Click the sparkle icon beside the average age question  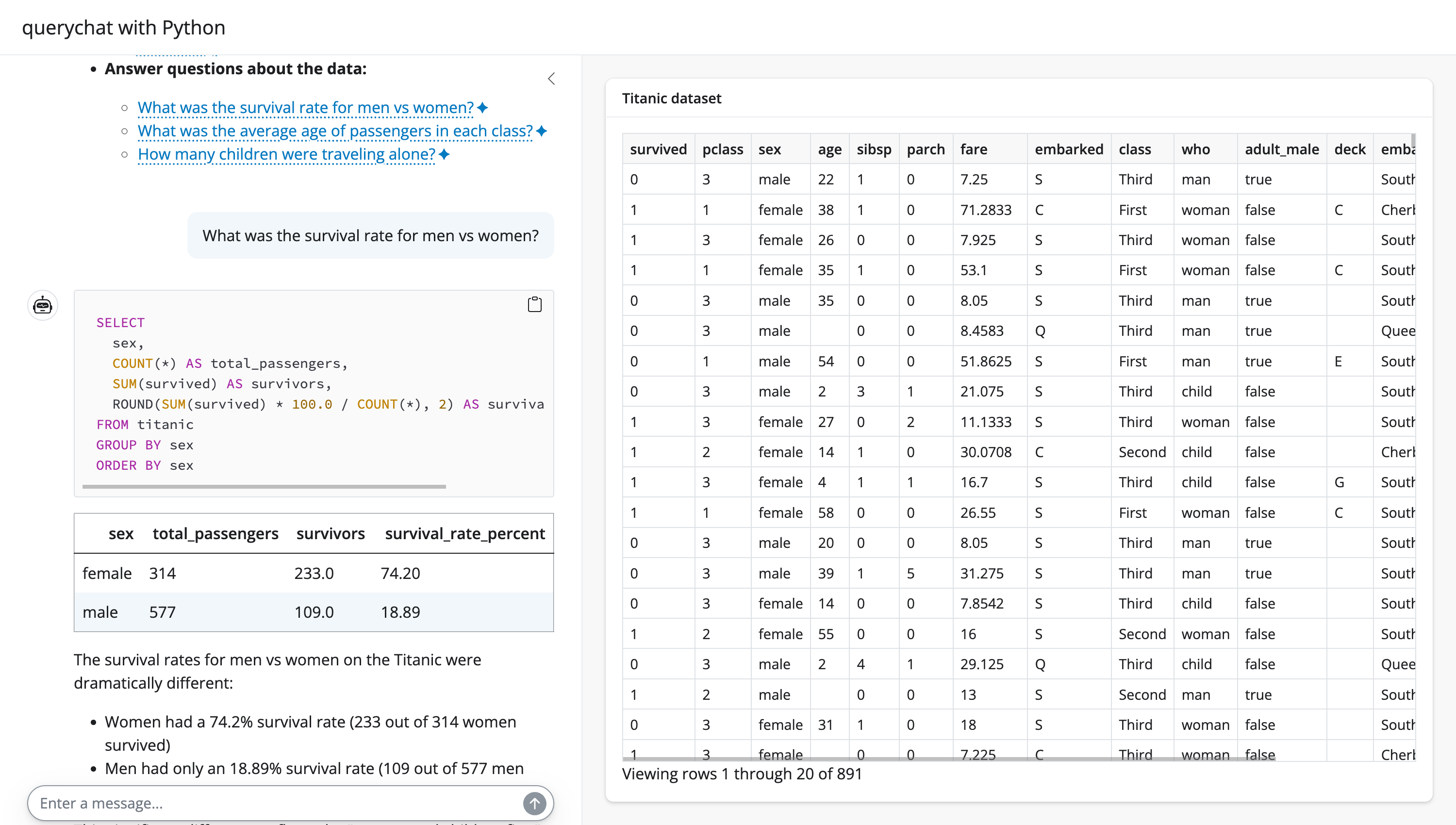[x=542, y=131]
